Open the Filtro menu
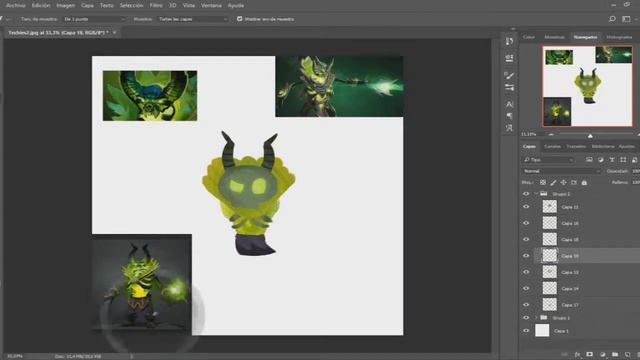The image size is (640, 360). (156, 5)
